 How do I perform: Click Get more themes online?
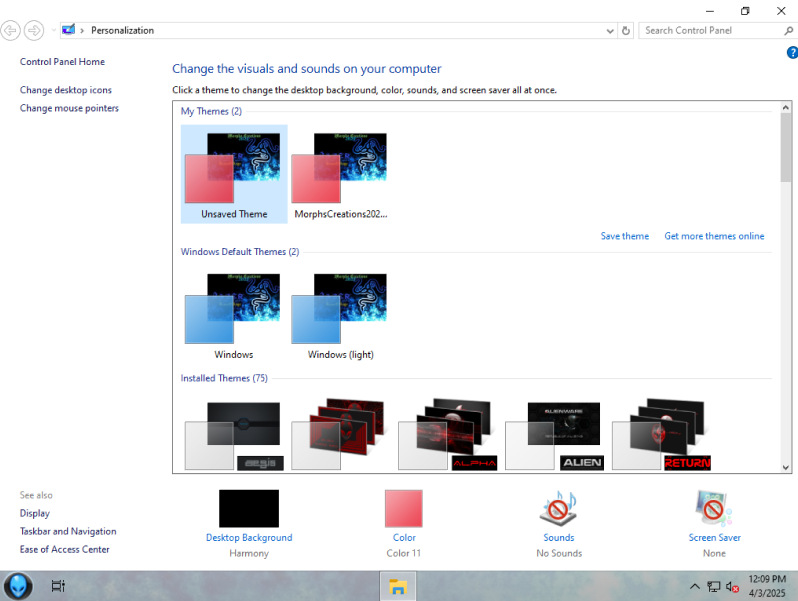714,236
